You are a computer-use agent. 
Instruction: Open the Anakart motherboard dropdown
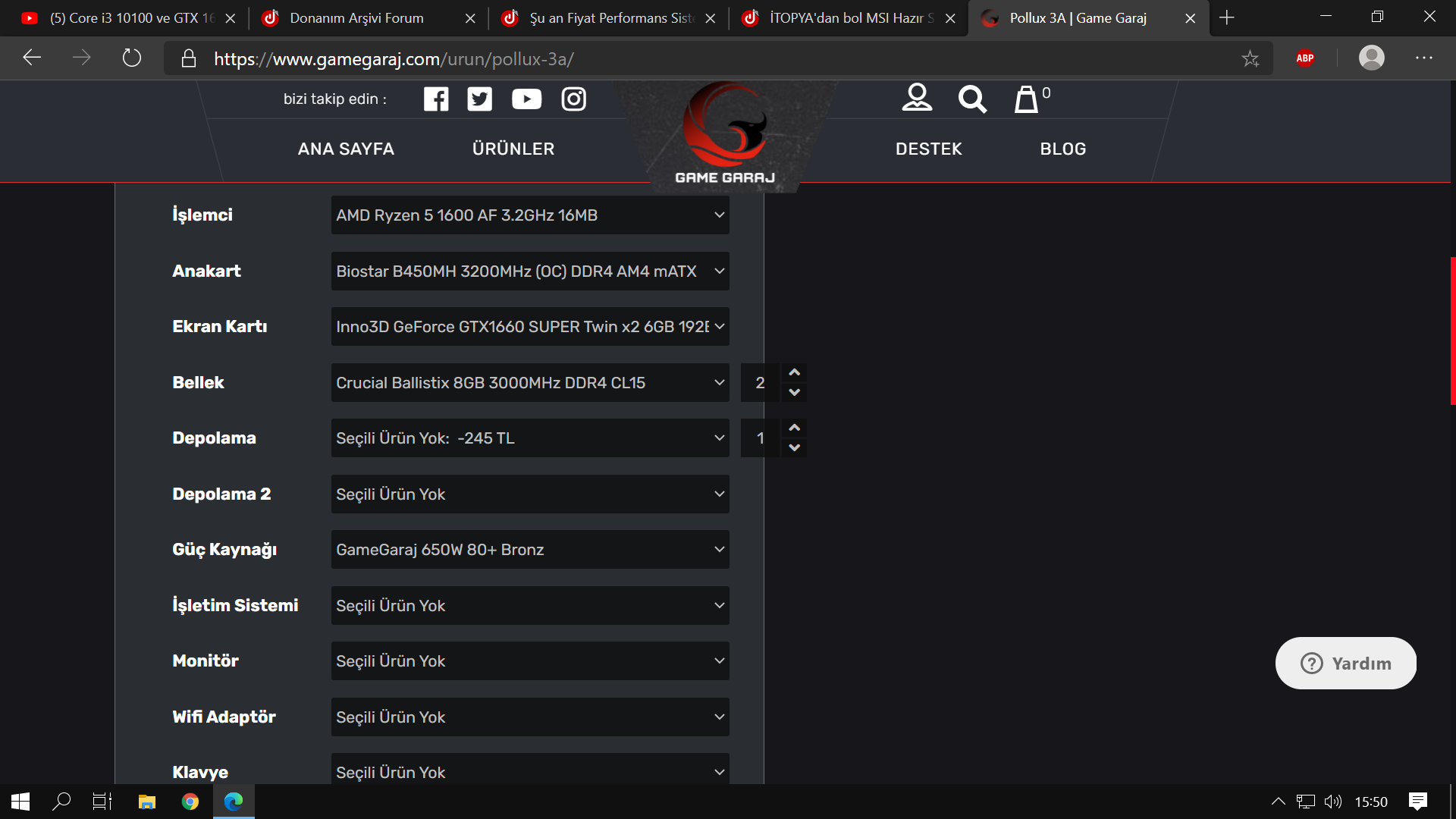pos(530,271)
